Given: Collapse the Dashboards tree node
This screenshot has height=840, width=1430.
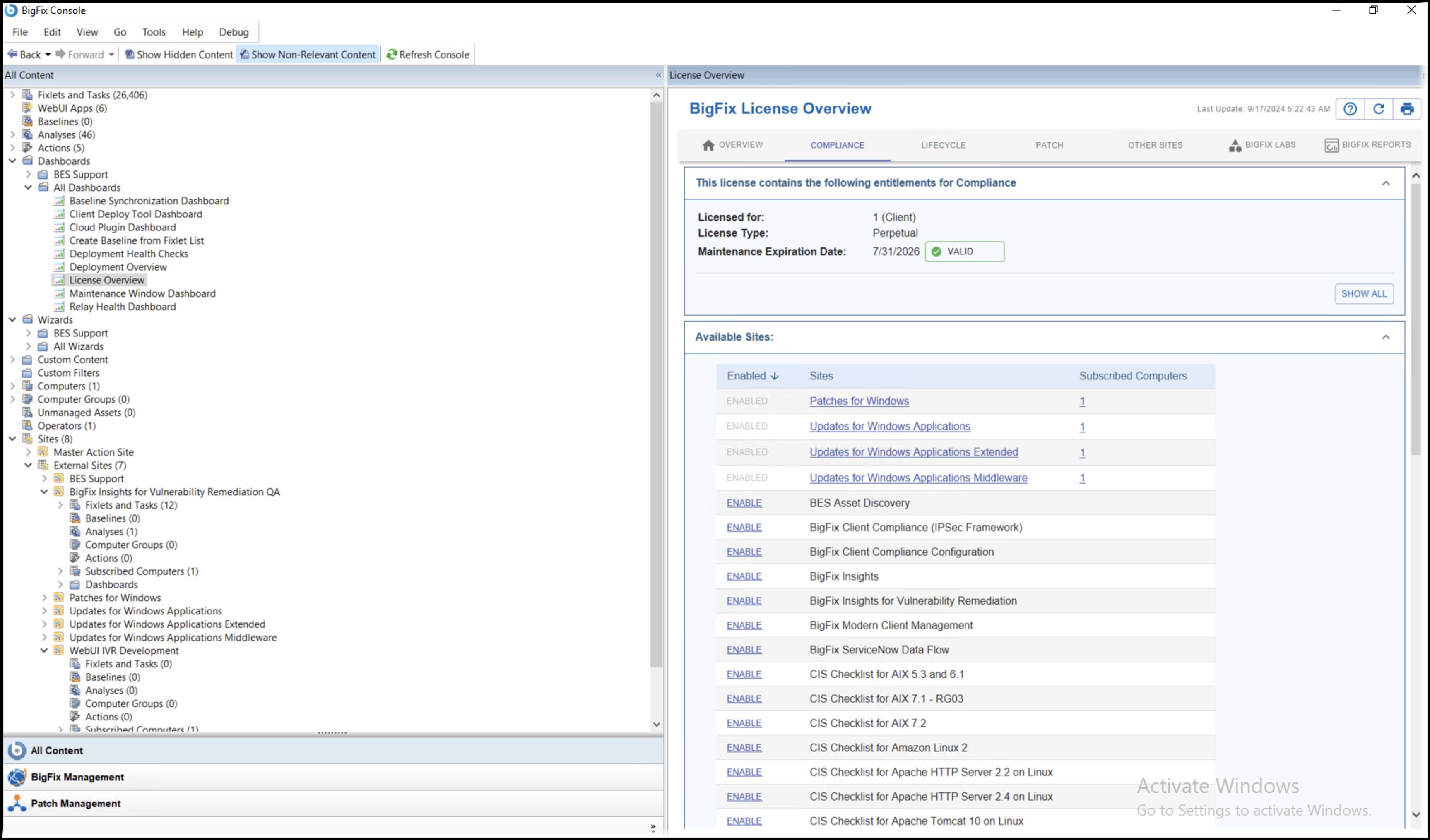Looking at the screenshot, I should 12,161.
